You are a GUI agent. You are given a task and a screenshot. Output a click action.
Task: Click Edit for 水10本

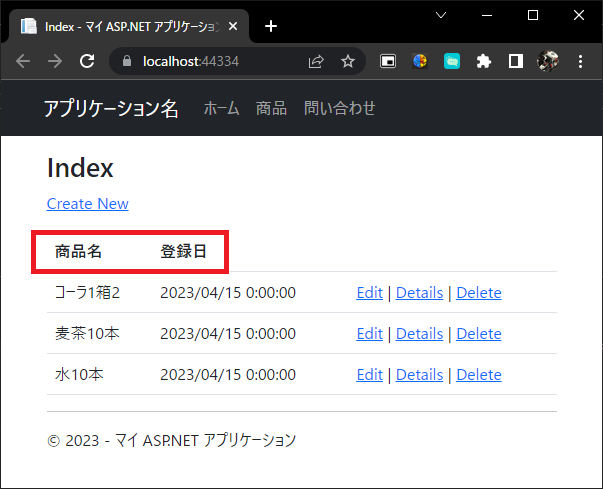click(x=370, y=375)
